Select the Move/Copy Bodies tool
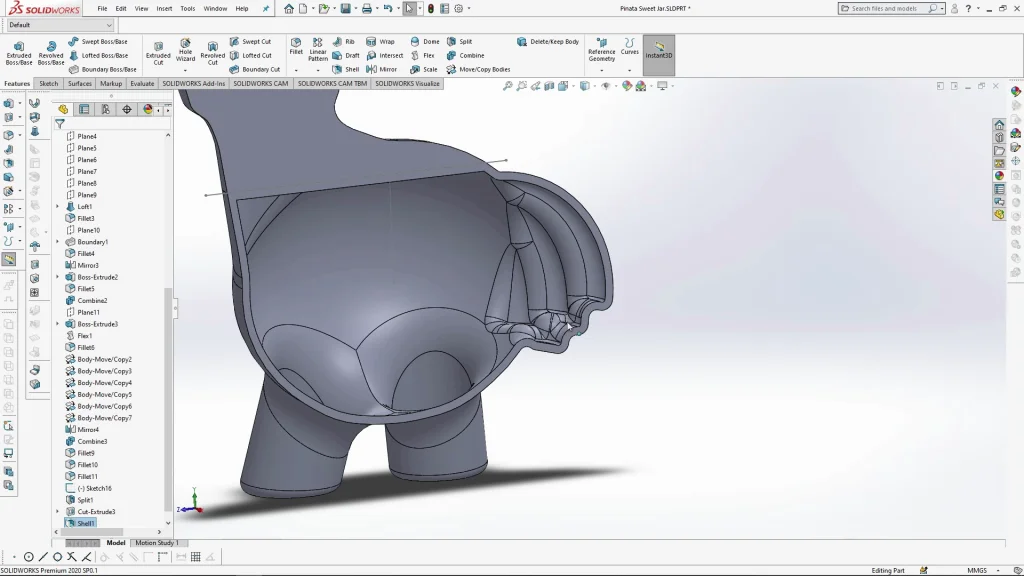This screenshot has width=1024, height=576. (478, 70)
